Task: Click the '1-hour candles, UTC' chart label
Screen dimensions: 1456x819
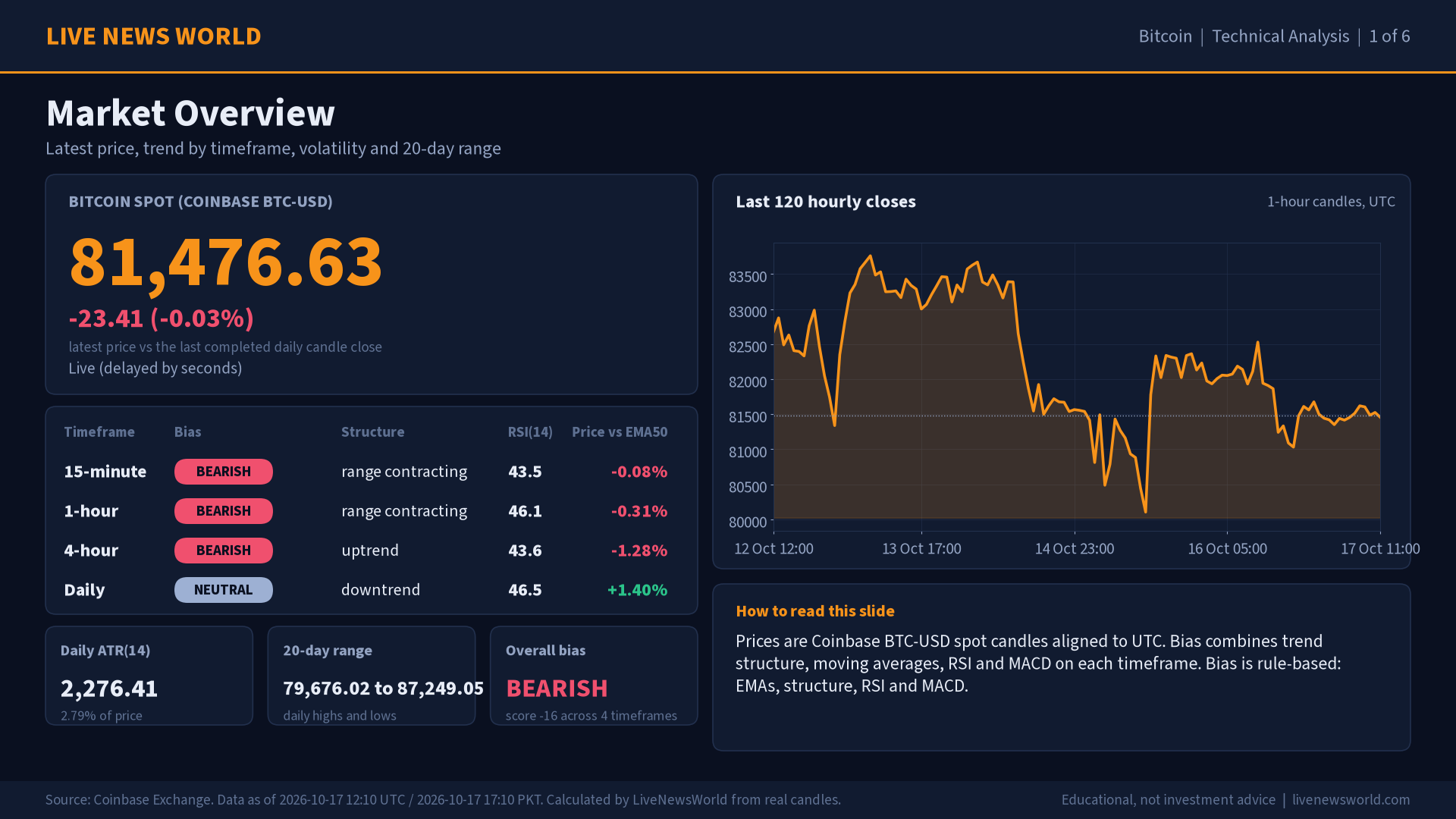Action: pos(1331,202)
